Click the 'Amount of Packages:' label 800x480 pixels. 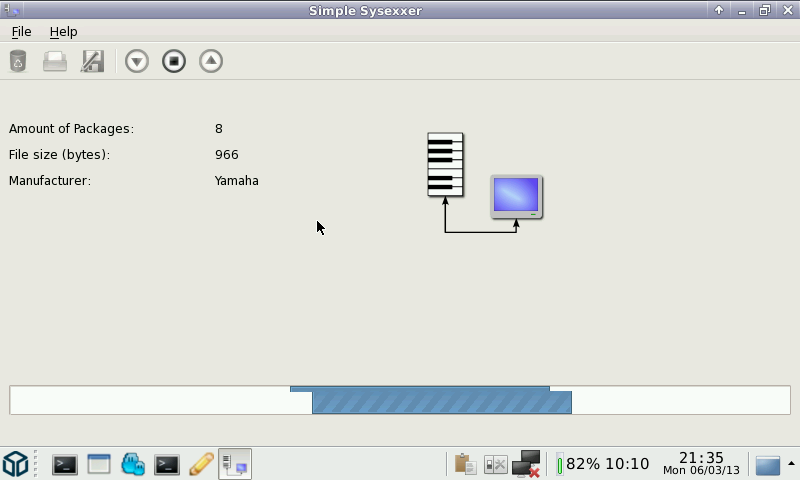(x=71, y=129)
